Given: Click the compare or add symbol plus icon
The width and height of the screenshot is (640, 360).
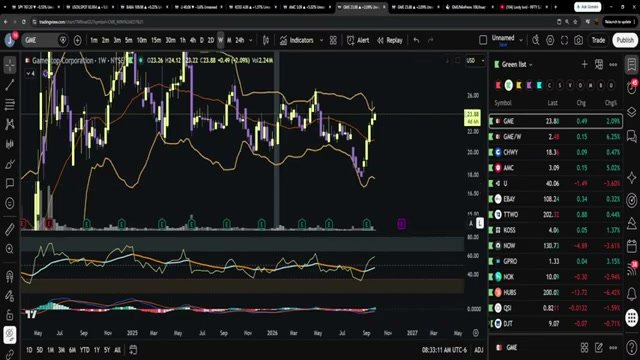Looking at the screenshot, I should pyautogui.click(x=78, y=40).
